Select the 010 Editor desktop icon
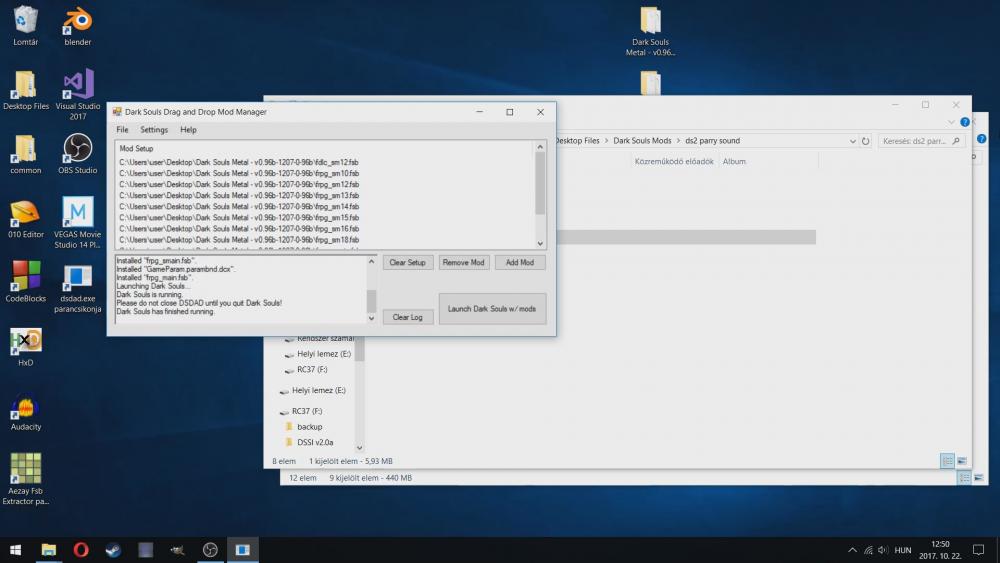Image resolution: width=1000 pixels, height=563 pixels. [x=25, y=214]
